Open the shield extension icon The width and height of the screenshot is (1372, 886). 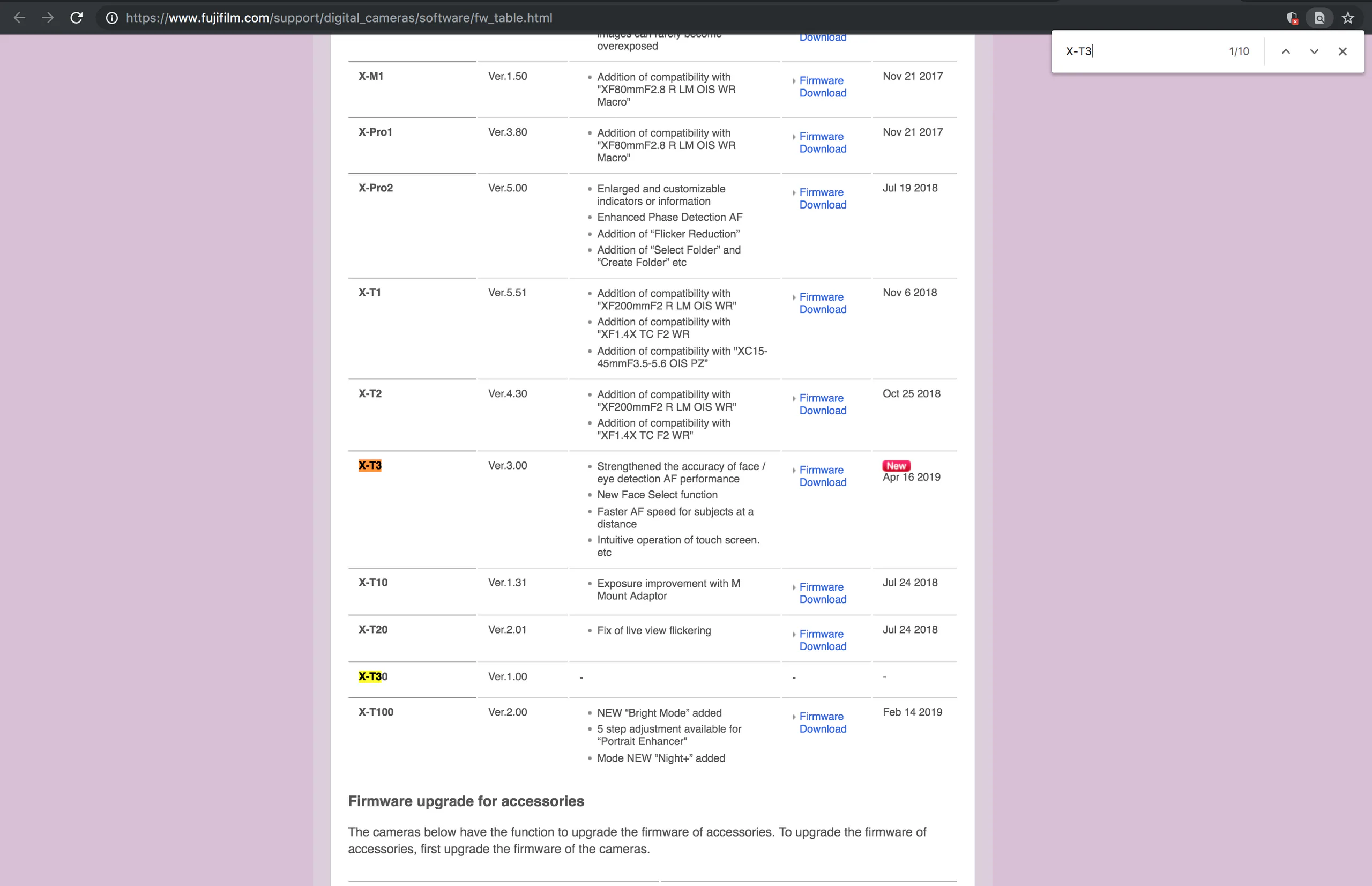[1292, 18]
